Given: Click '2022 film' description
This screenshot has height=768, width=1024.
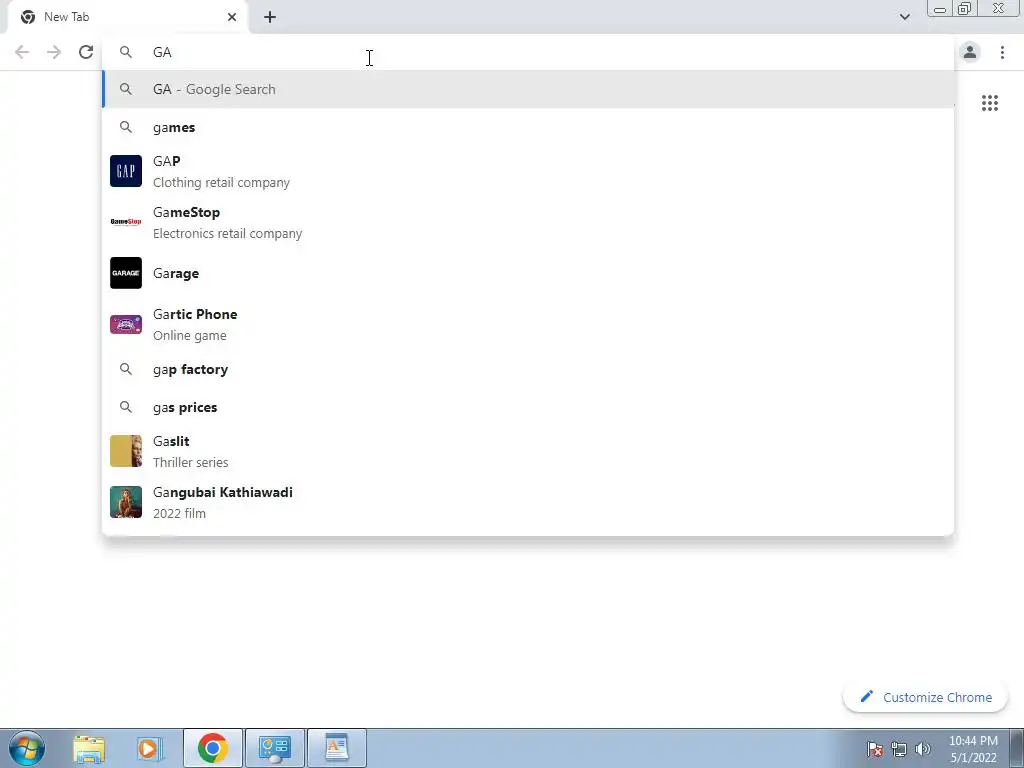Looking at the screenshot, I should [x=179, y=513].
